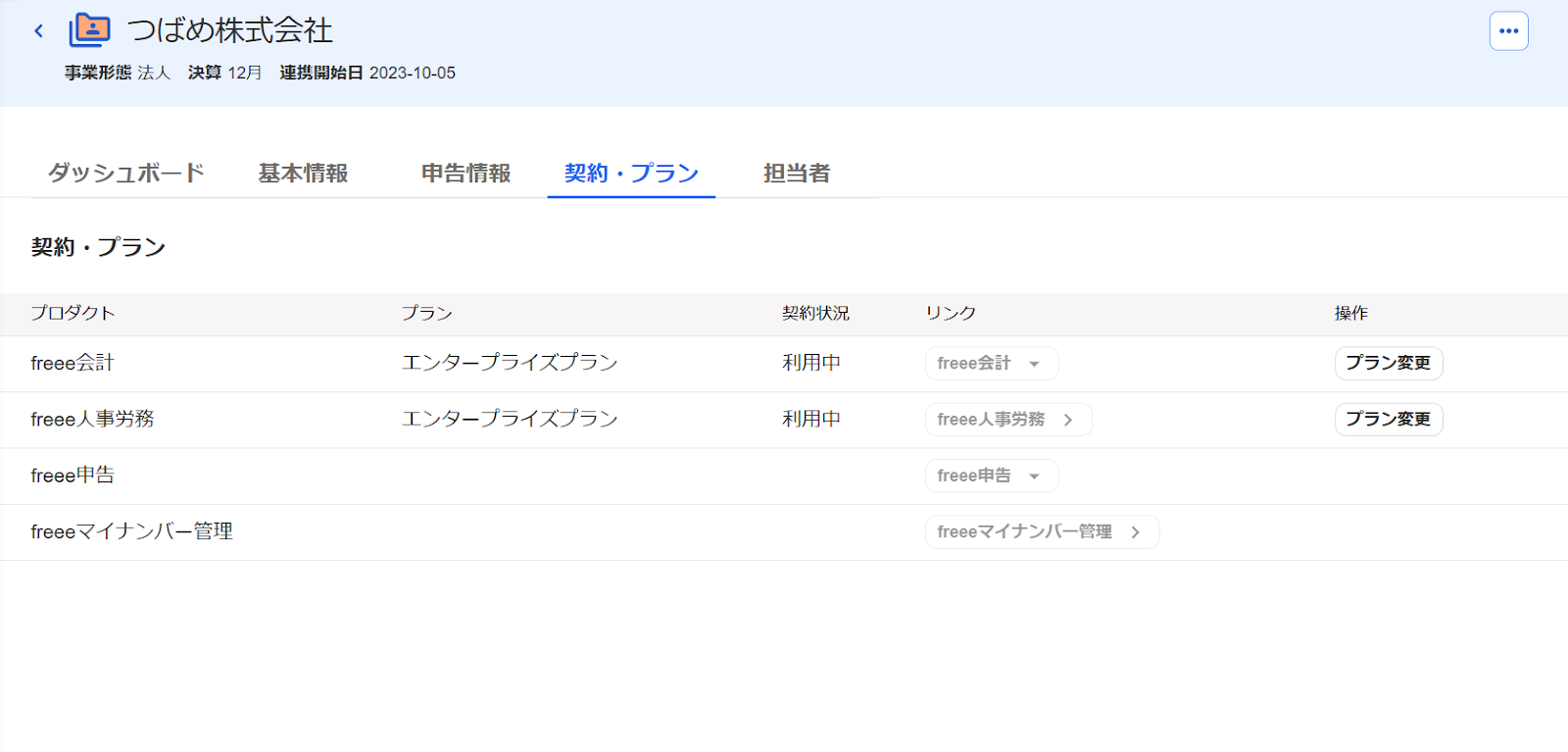Click the company folder icon beside つばめ株式会社
The height and width of the screenshot is (752, 1568).
pos(89,30)
